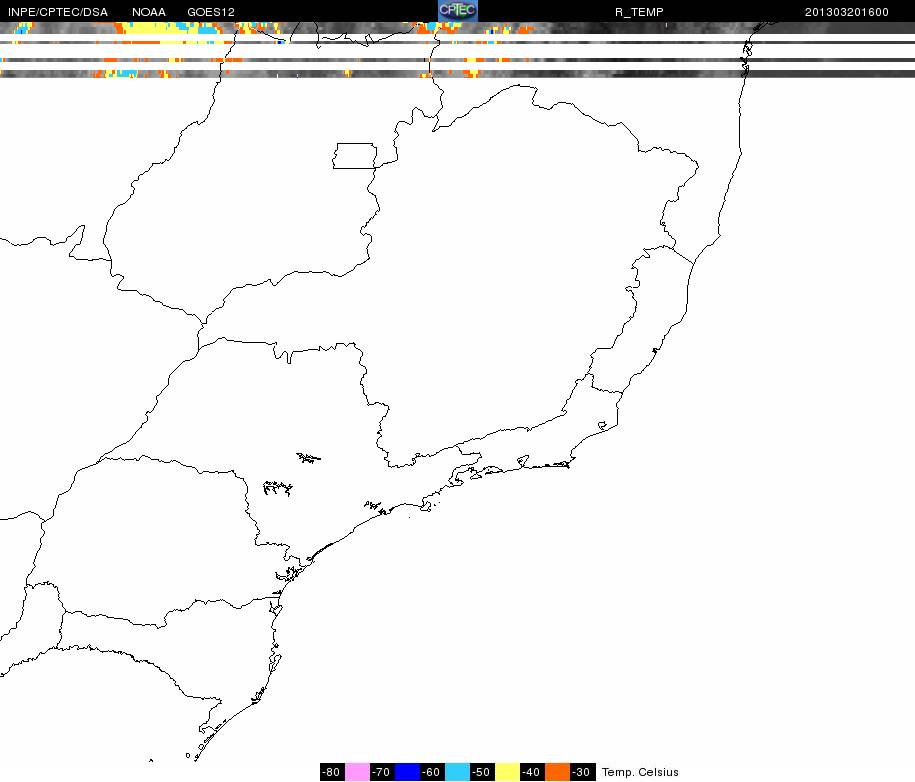Click the -50 legend value label
The width and height of the screenshot is (915, 782).
pos(482,771)
